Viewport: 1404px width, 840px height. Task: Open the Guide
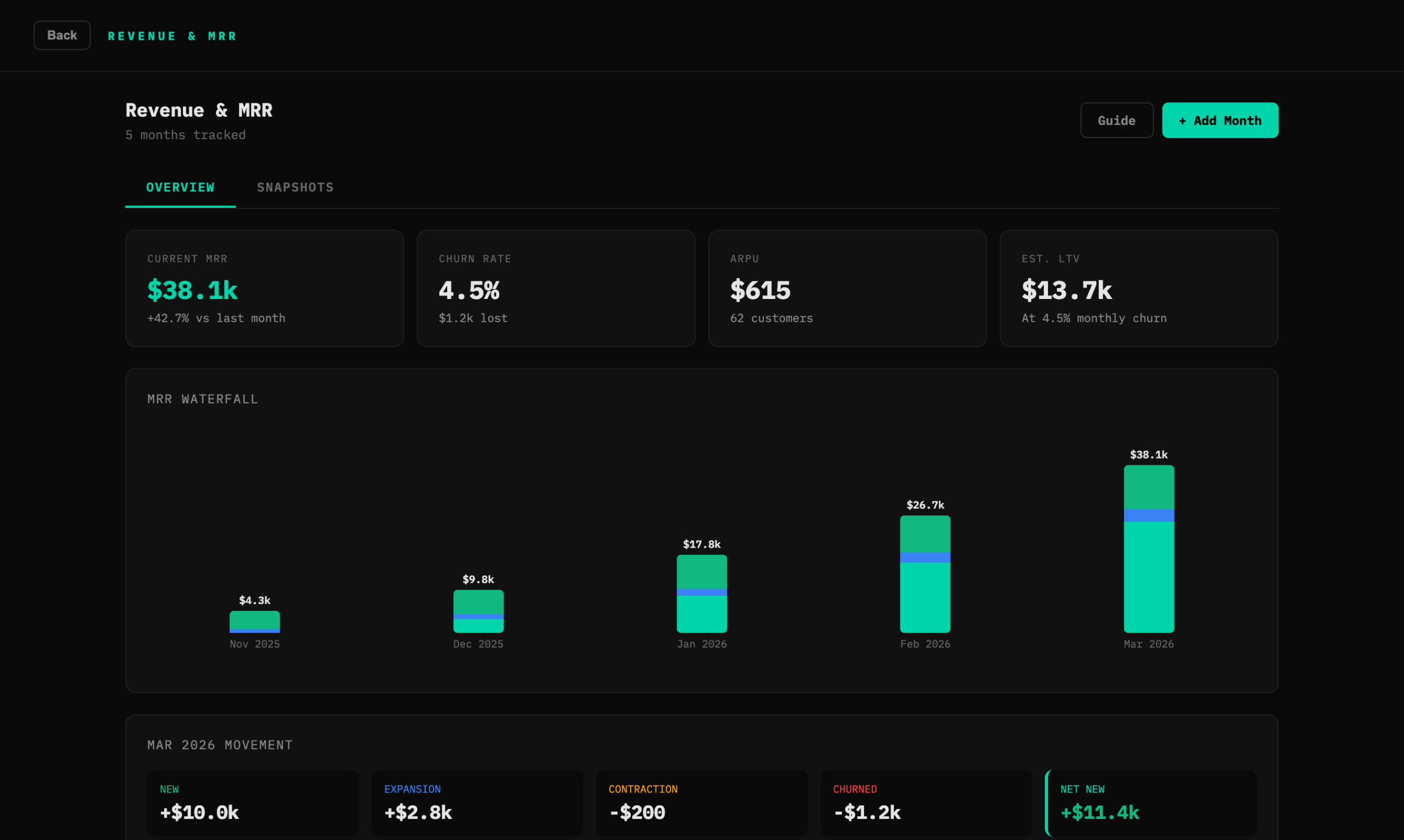coord(1116,120)
